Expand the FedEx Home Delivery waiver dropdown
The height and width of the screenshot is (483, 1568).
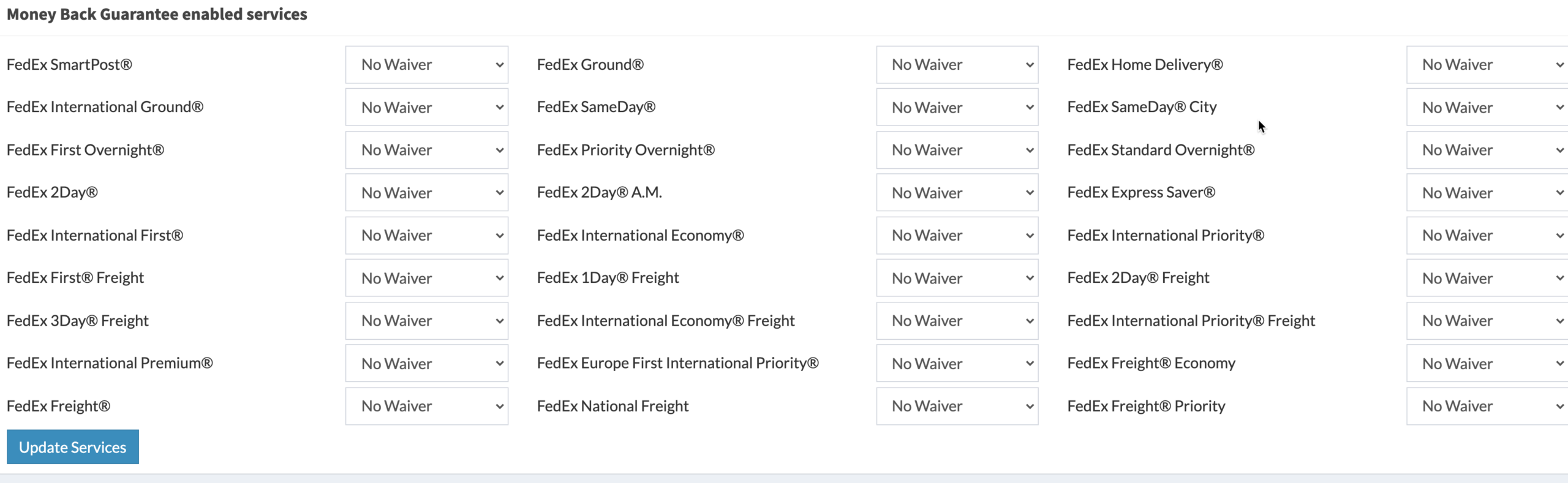(1488, 64)
